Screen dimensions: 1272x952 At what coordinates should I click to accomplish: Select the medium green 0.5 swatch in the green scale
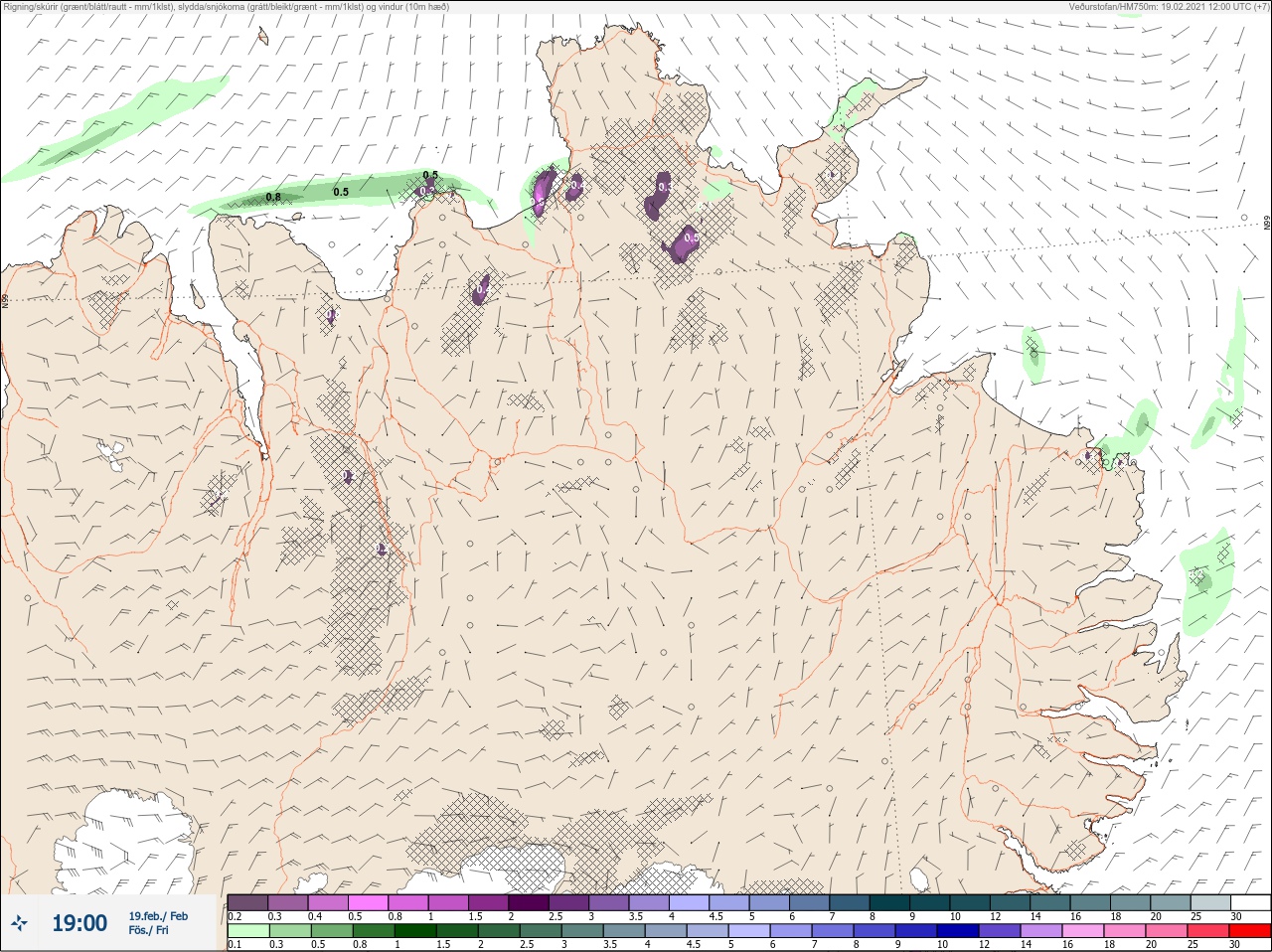331,931
